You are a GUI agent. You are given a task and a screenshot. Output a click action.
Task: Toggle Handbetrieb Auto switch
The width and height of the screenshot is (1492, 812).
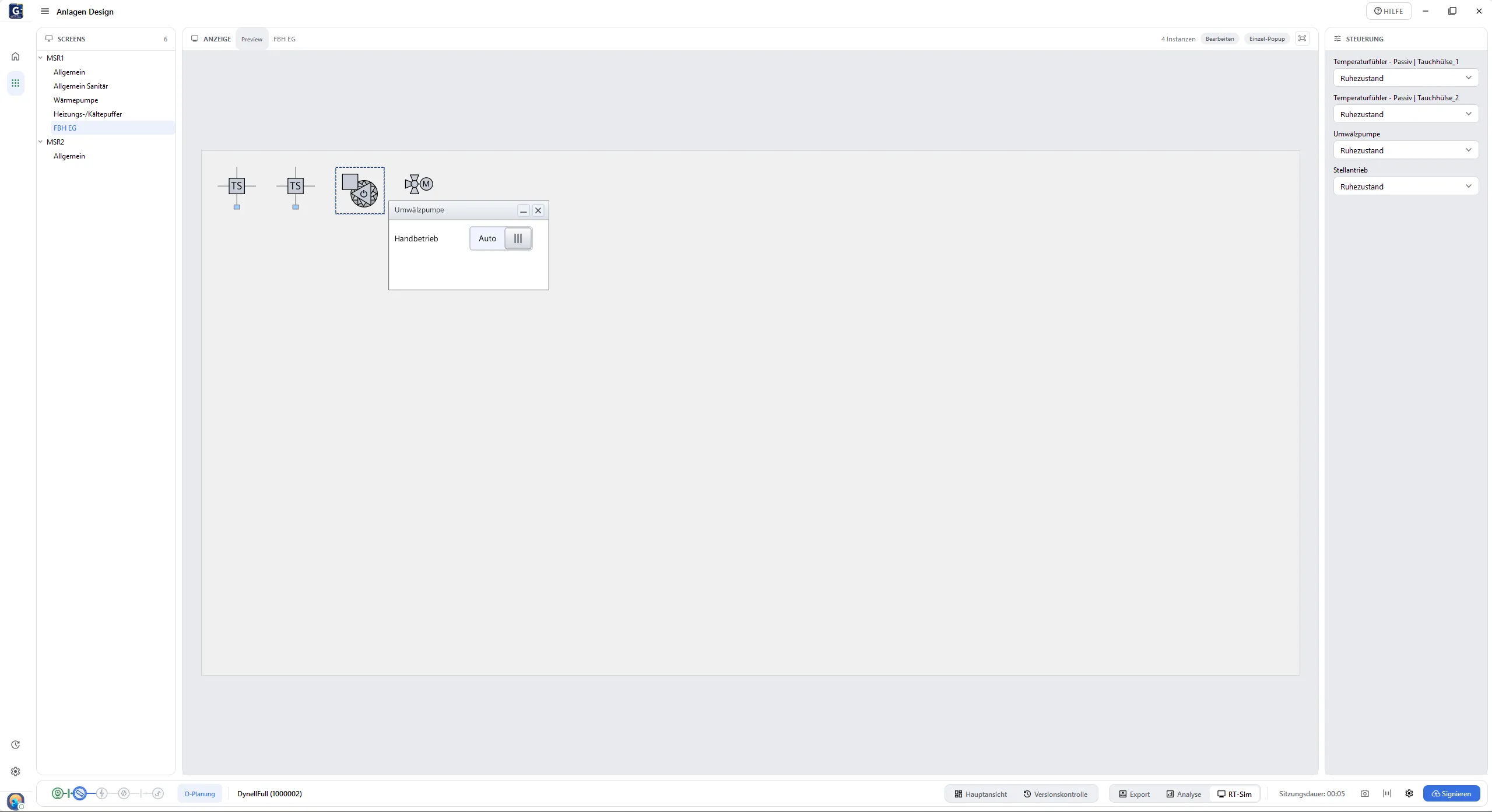pos(501,238)
